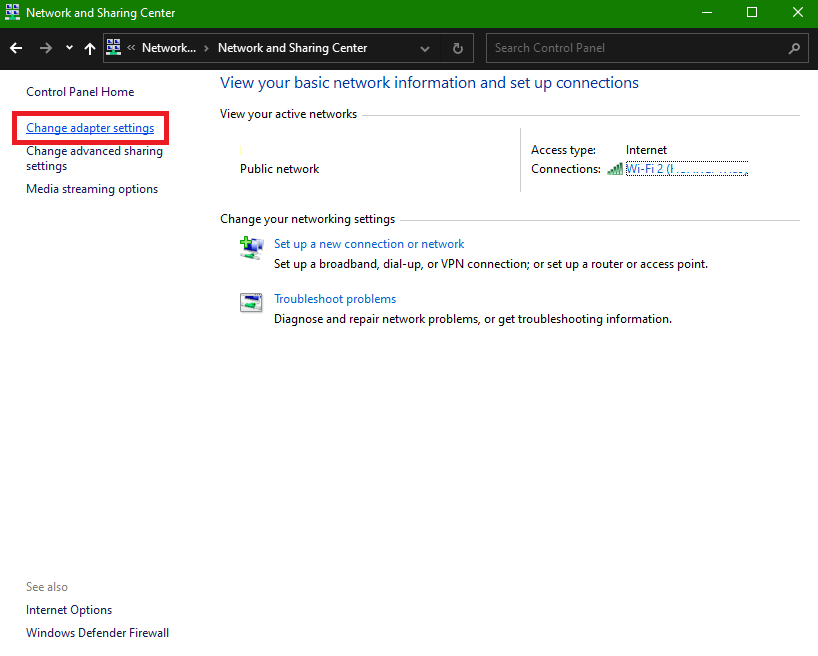Click the green Set up new connection icon
This screenshot has height=656, width=818.
point(250,247)
